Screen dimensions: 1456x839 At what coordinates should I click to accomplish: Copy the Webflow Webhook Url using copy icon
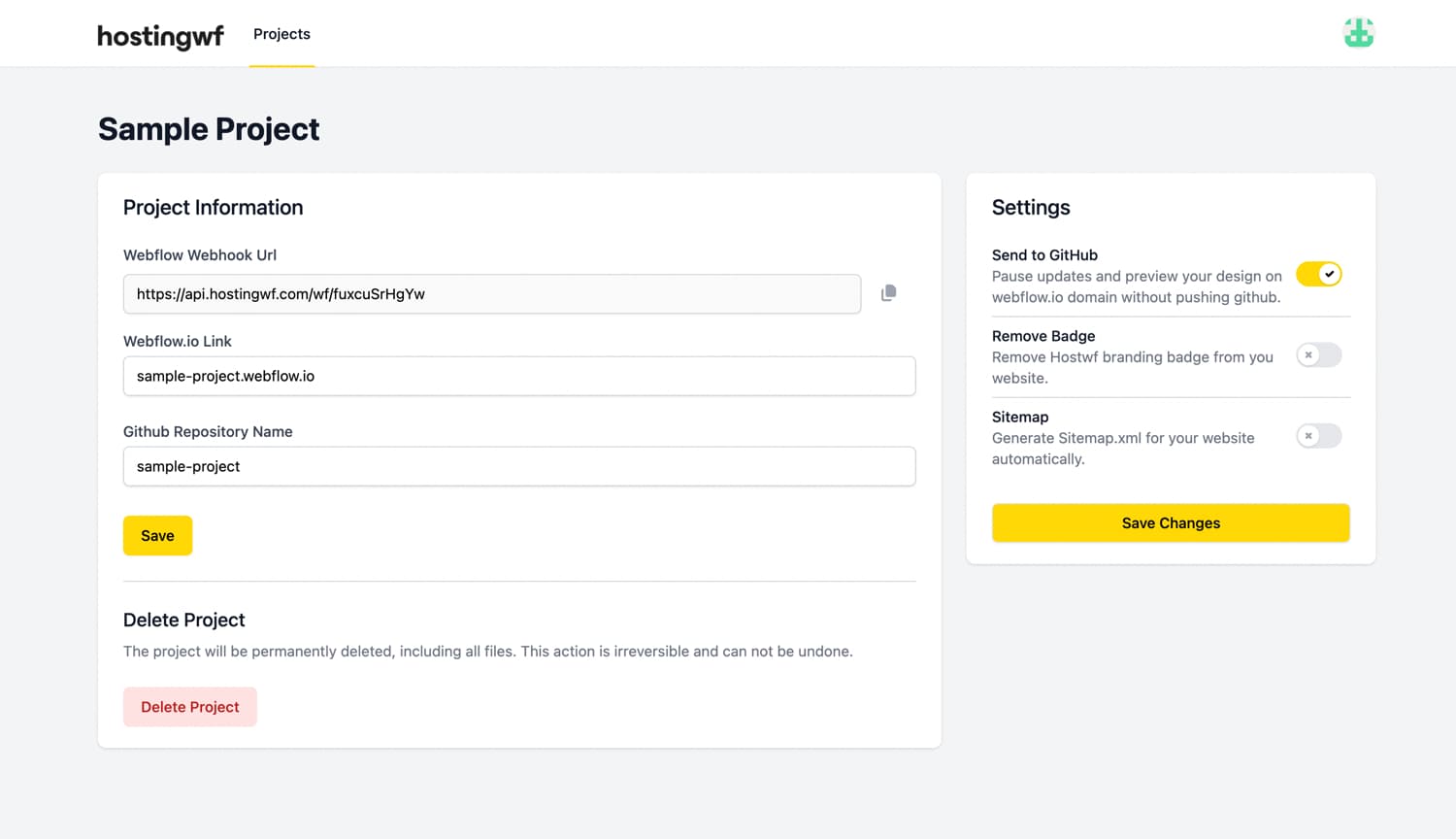click(888, 292)
